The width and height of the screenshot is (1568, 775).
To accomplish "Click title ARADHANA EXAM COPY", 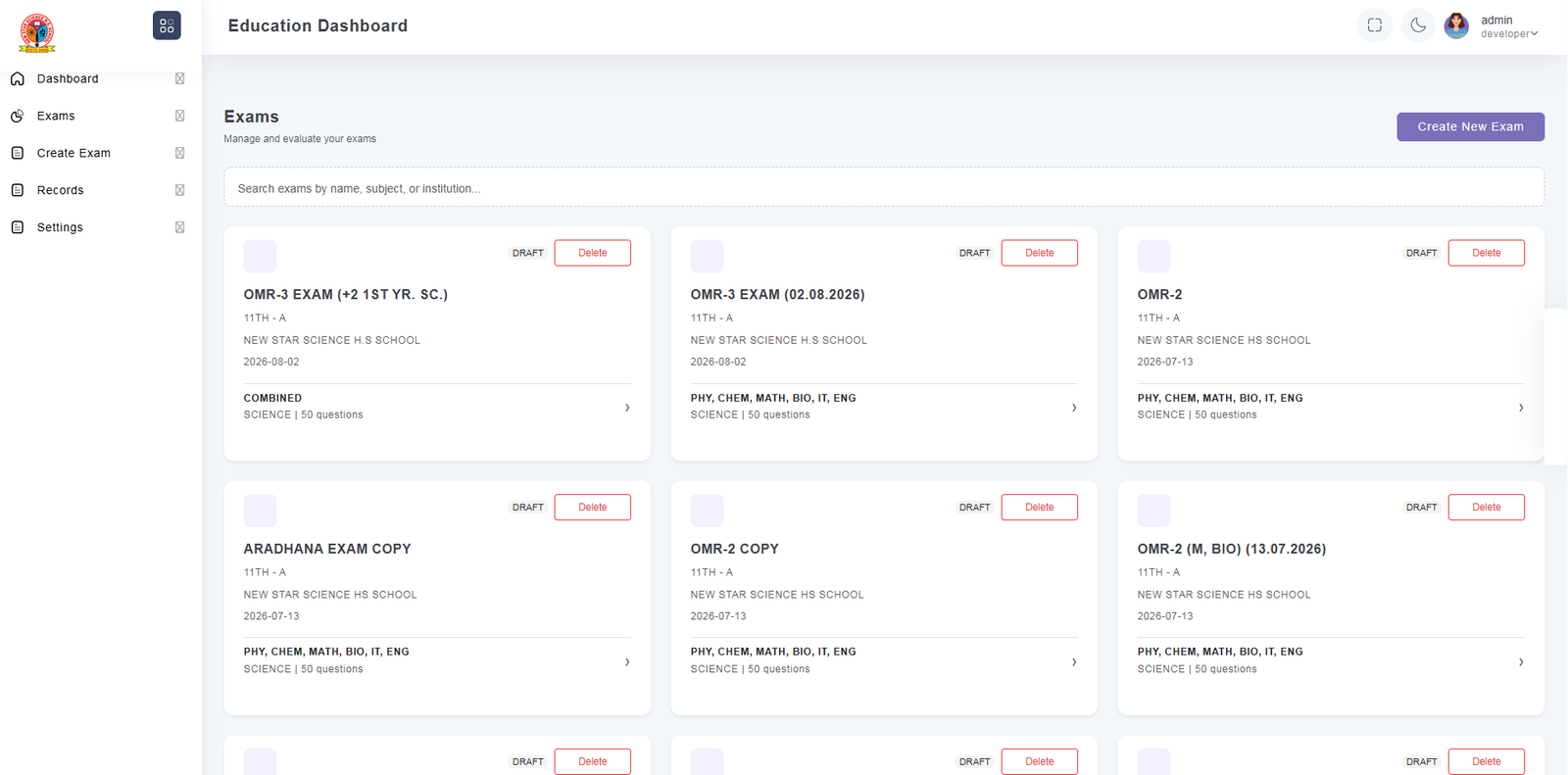I will pyautogui.click(x=327, y=549).
